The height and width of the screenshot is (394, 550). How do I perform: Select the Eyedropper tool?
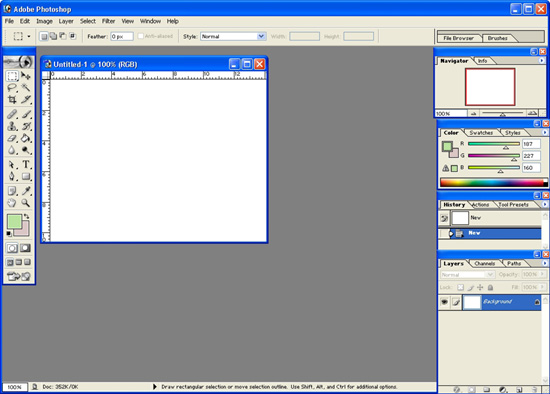26,191
